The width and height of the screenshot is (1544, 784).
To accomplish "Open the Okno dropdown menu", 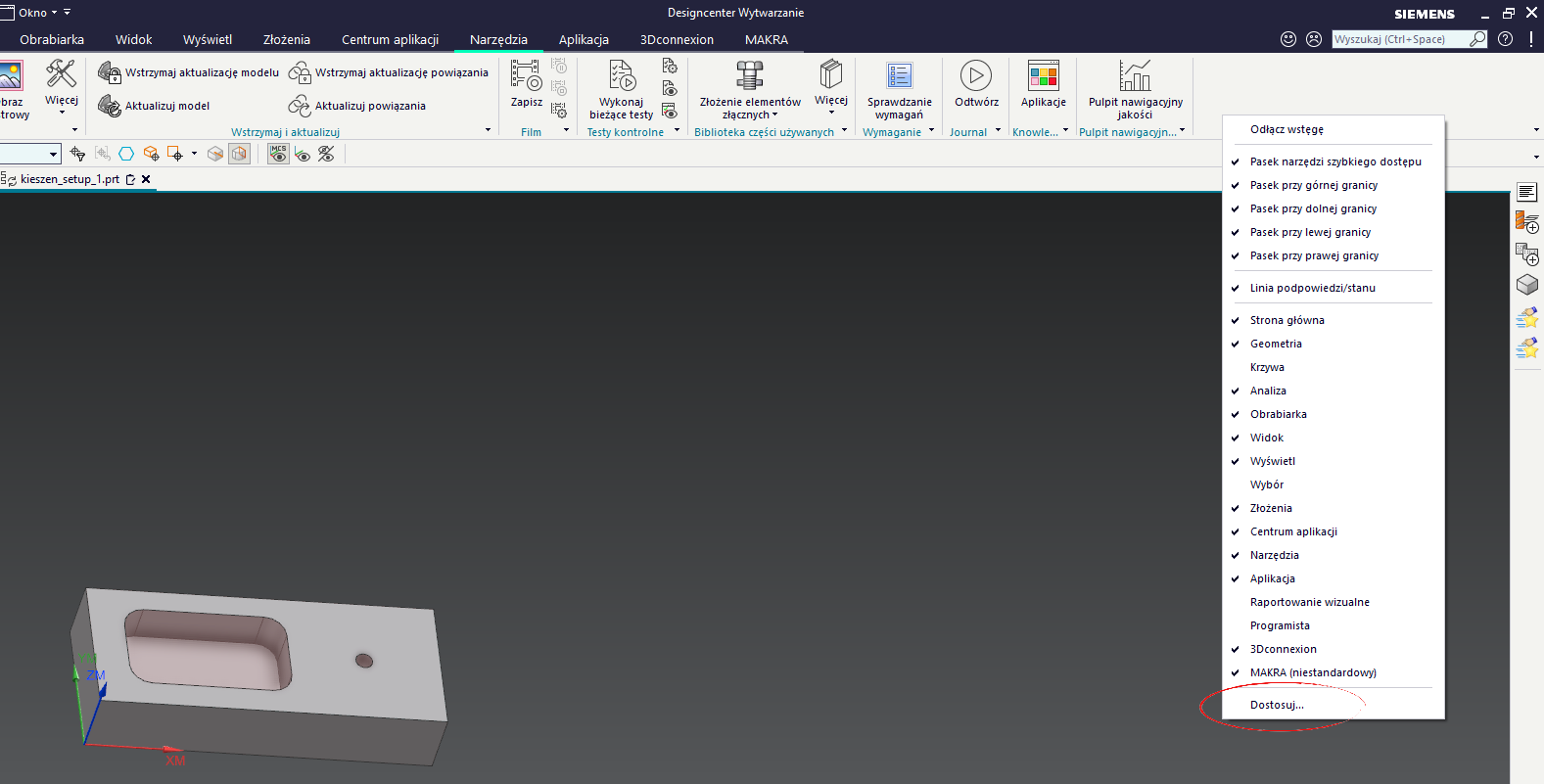I will [37, 13].
